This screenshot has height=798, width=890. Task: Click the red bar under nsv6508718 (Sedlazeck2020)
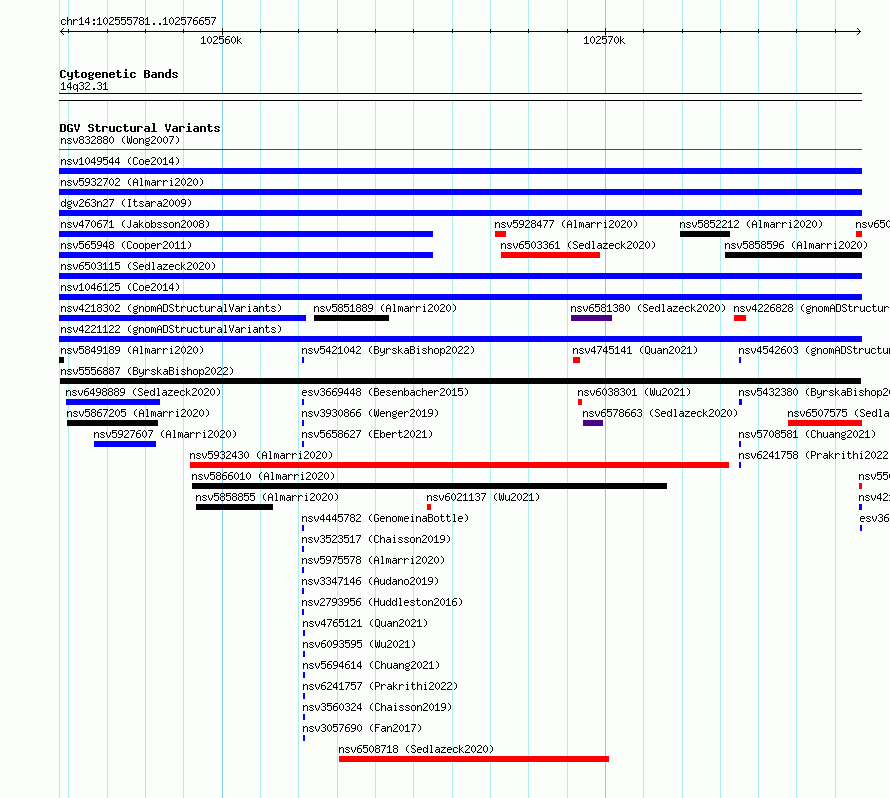coord(474,759)
